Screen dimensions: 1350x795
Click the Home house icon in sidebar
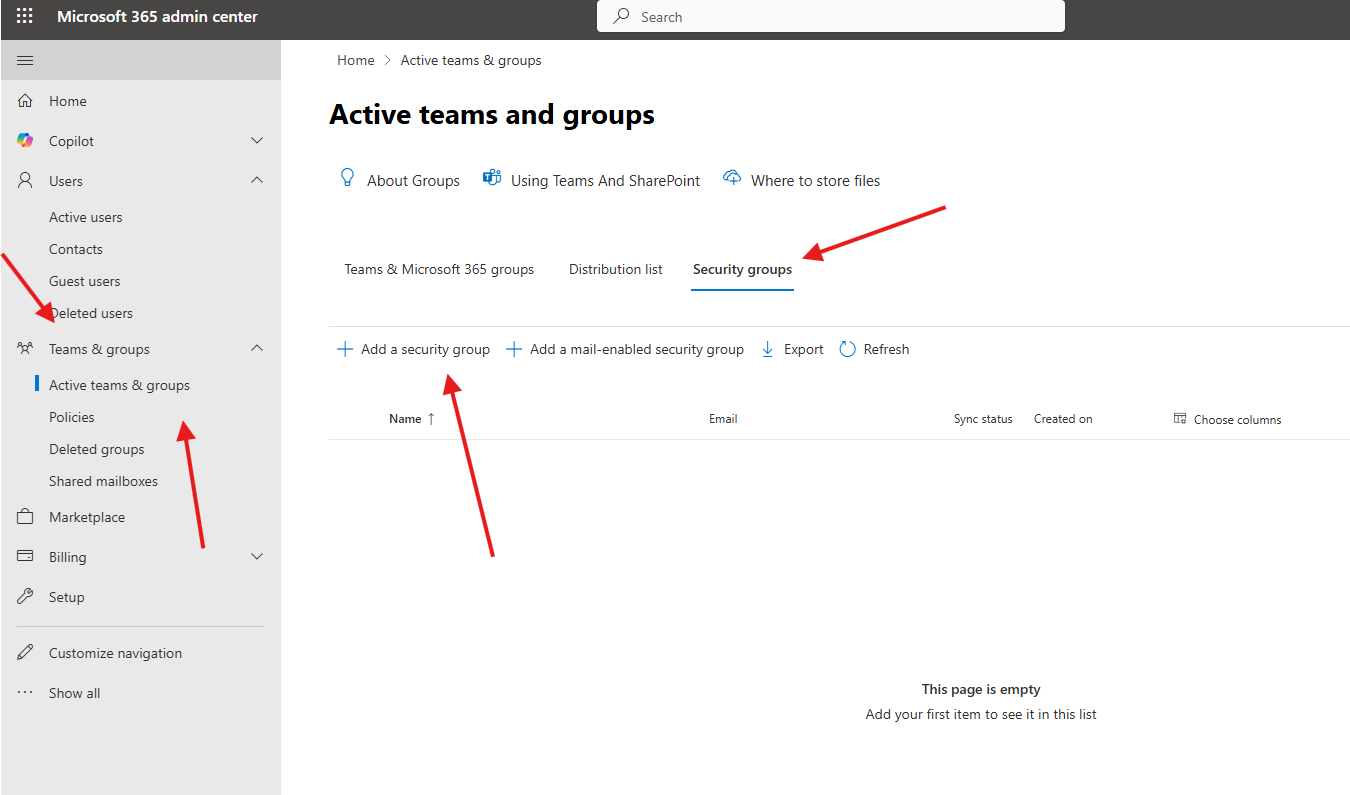(26, 101)
